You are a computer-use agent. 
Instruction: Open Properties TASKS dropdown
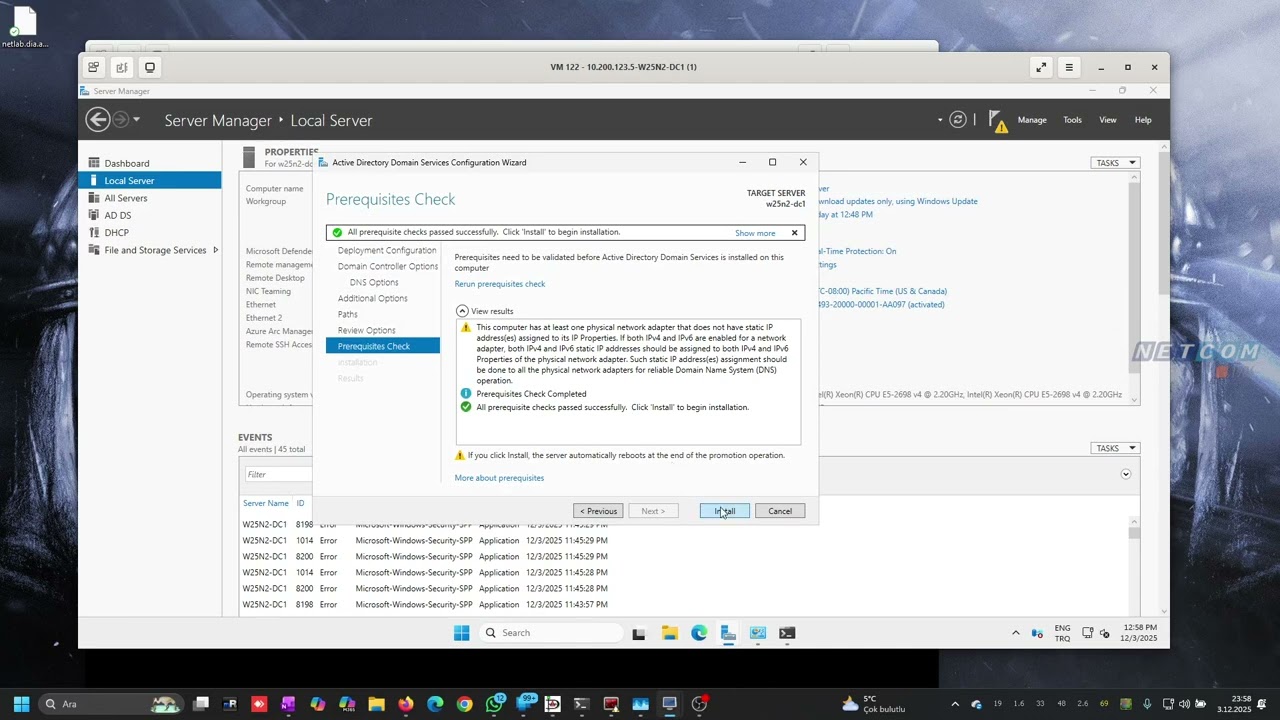(x=1115, y=163)
